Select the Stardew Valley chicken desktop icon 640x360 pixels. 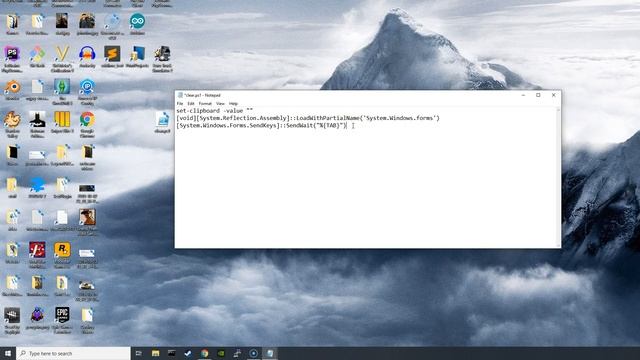[x=12, y=124]
